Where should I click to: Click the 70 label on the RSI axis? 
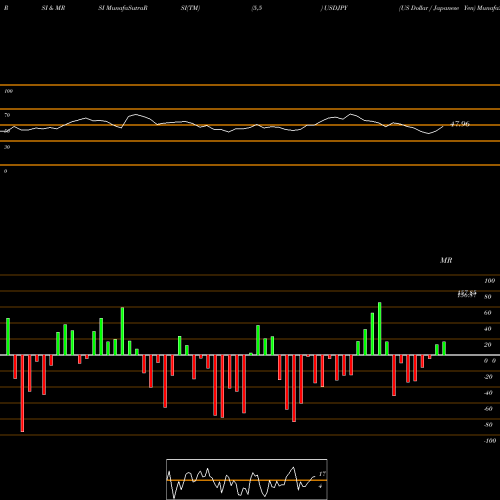tap(7, 115)
